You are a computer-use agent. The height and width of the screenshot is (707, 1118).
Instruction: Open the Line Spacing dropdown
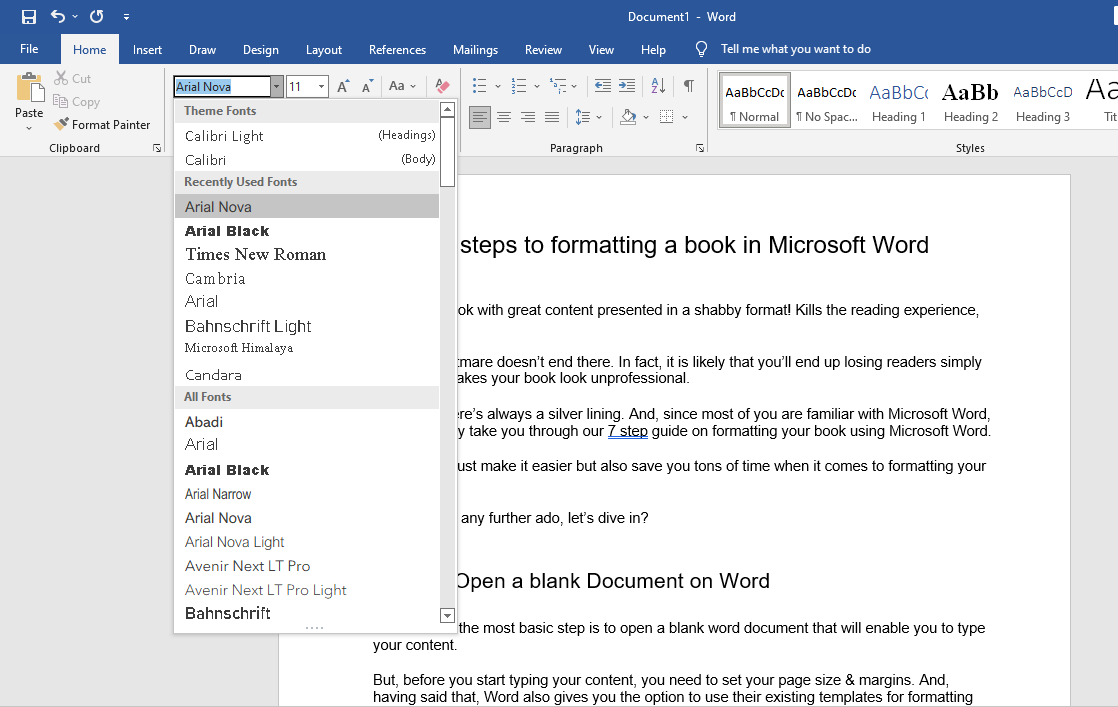tap(589, 118)
